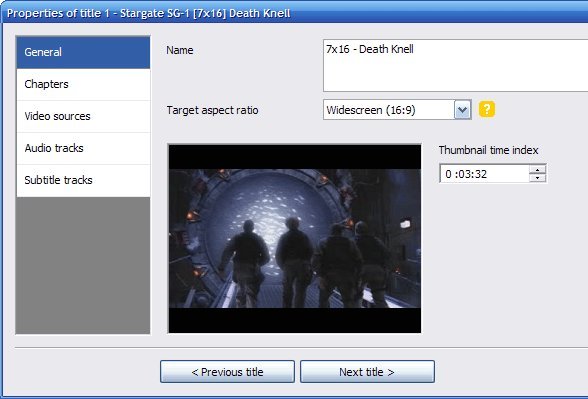Click the Name label text
The height and width of the screenshot is (399, 588).
point(180,50)
